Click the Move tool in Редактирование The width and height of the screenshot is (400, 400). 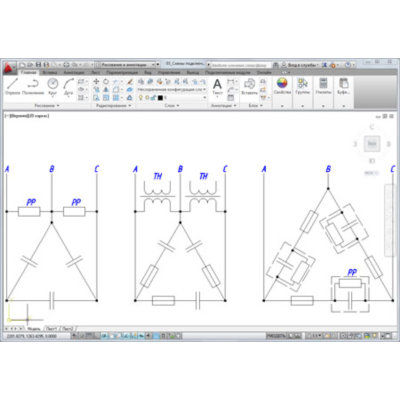pos(96,82)
